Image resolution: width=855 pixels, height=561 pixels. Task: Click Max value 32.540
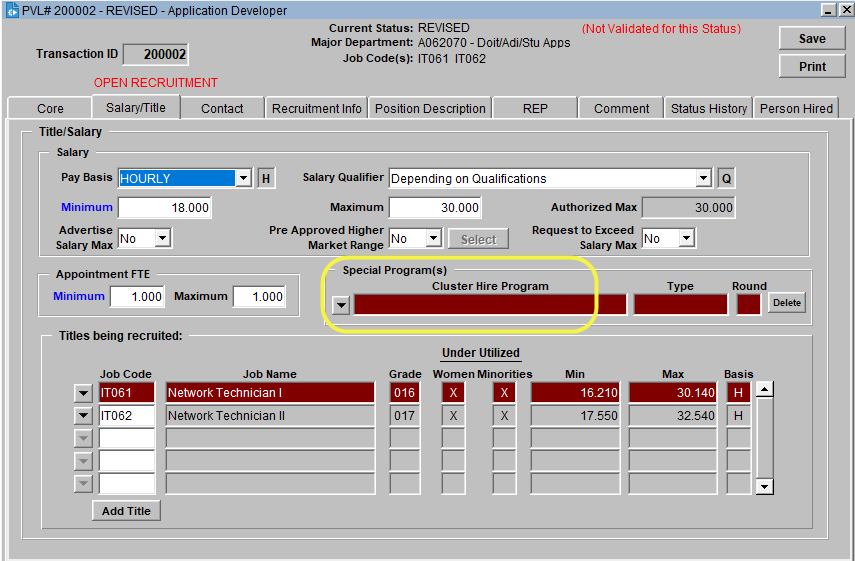tap(672, 415)
